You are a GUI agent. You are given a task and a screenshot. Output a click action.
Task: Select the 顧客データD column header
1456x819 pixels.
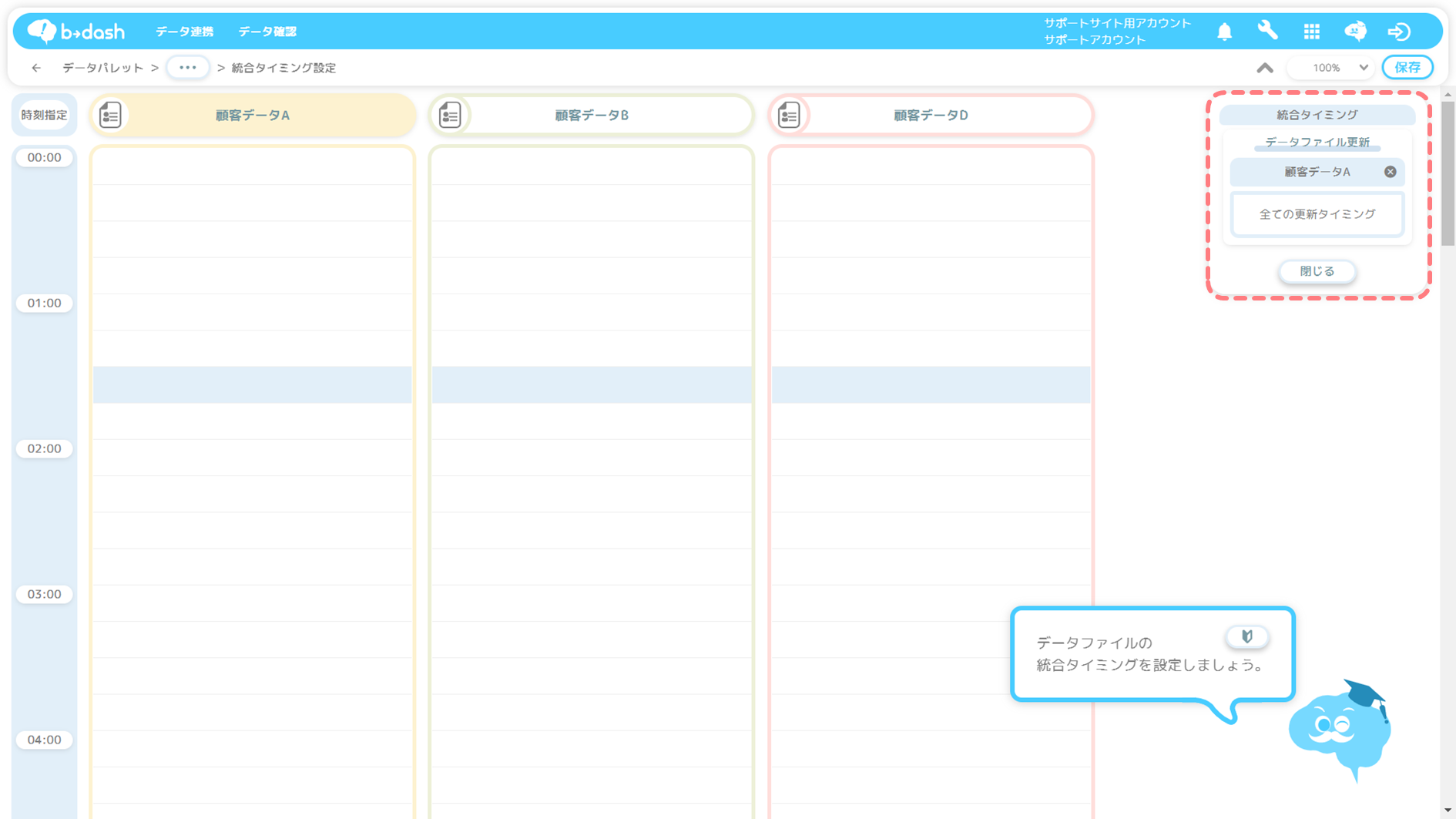[x=931, y=115]
